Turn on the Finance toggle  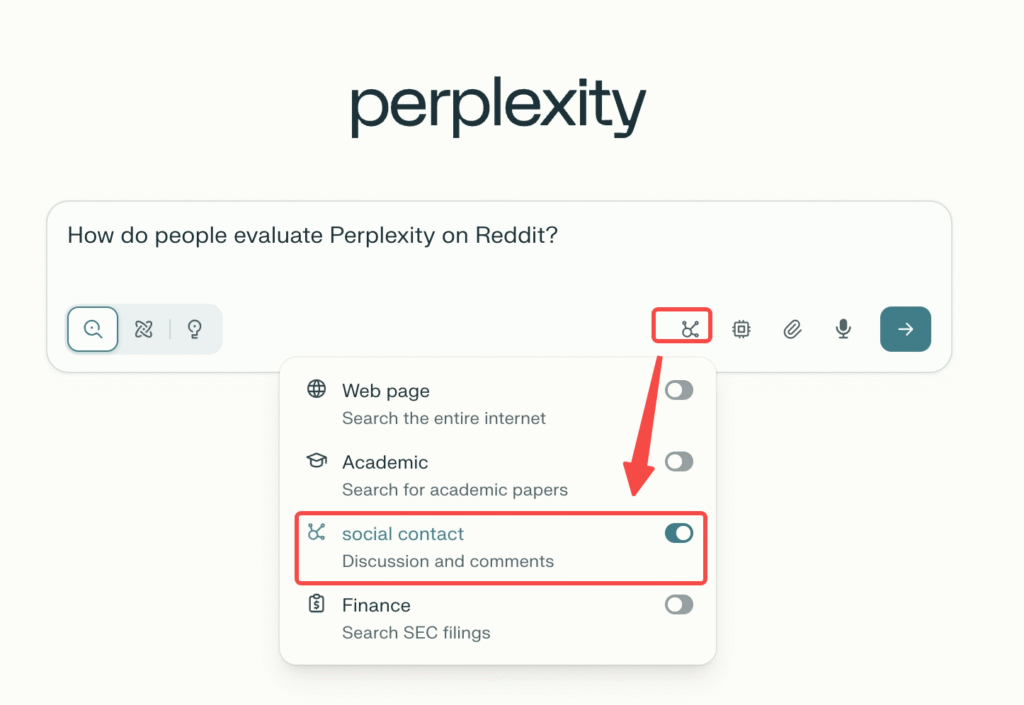pos(678,605)
